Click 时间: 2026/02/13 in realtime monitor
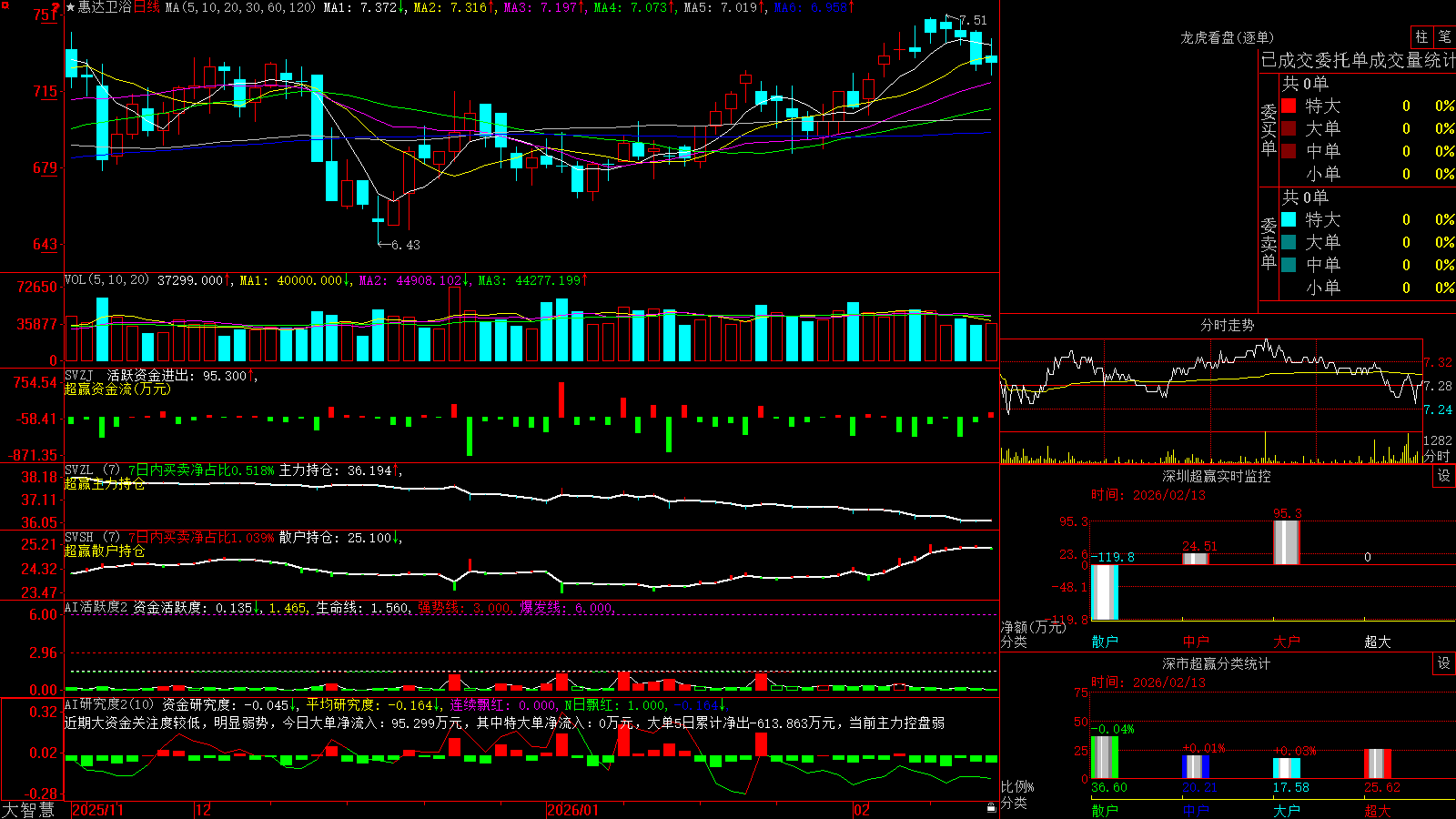The image size is (1456, 819). click(1148, 495)
